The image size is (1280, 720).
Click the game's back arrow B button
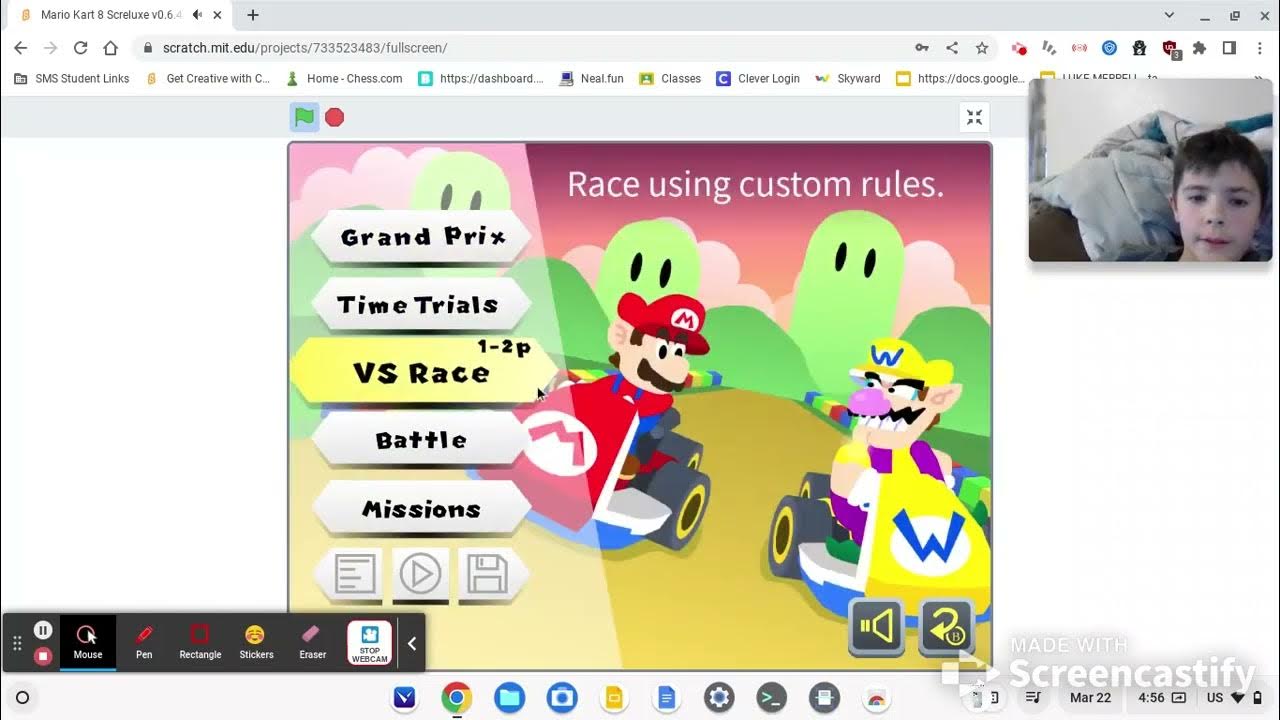(x=946, y=627)
